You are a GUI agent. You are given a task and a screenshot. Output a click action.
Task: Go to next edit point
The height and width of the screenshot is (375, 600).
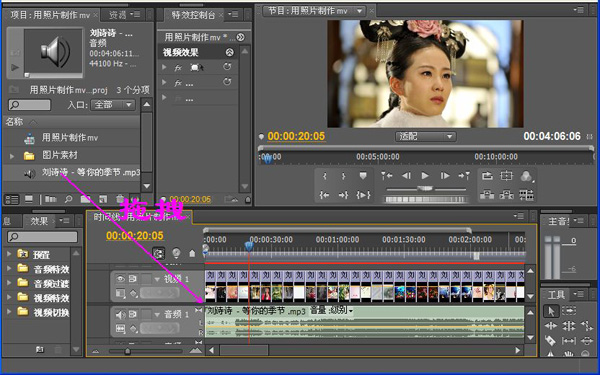click(464, 176)
